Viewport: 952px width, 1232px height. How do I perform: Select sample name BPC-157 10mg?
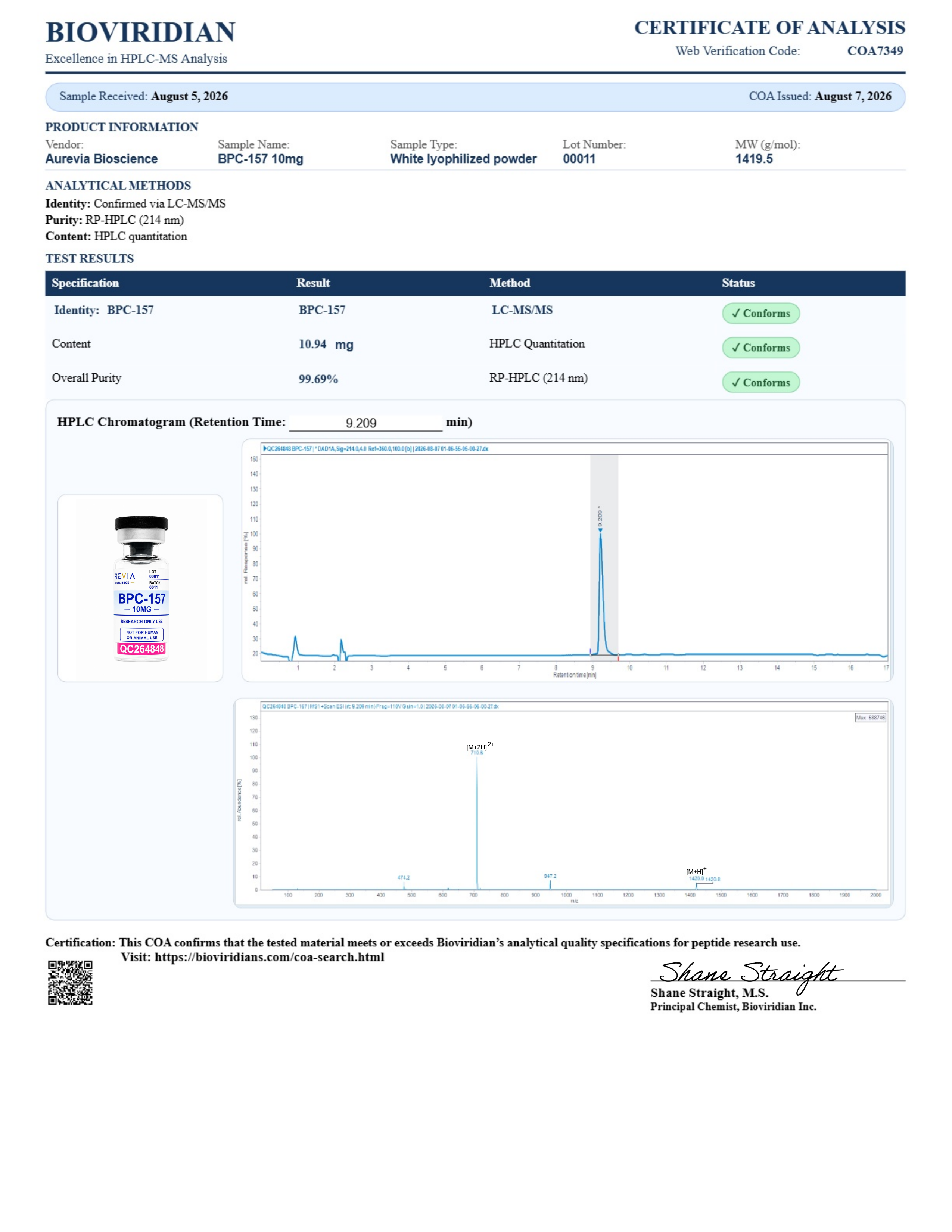(x=261, y=159)
